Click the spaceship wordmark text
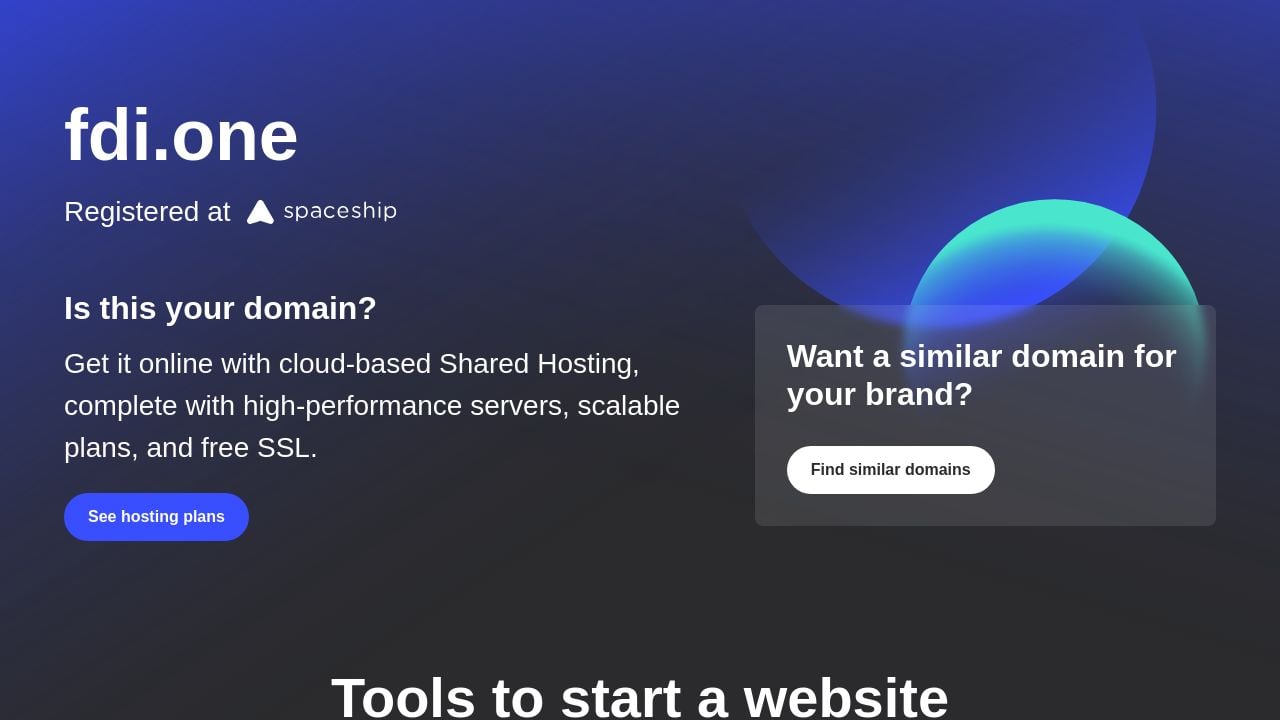The width and height of the screenshot is (1280, 720). click(340, 211)
